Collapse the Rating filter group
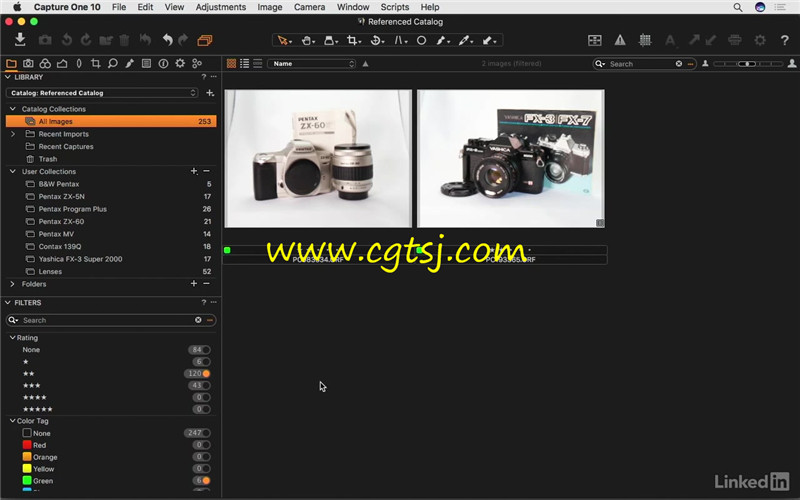 click(x=13, y=338)
